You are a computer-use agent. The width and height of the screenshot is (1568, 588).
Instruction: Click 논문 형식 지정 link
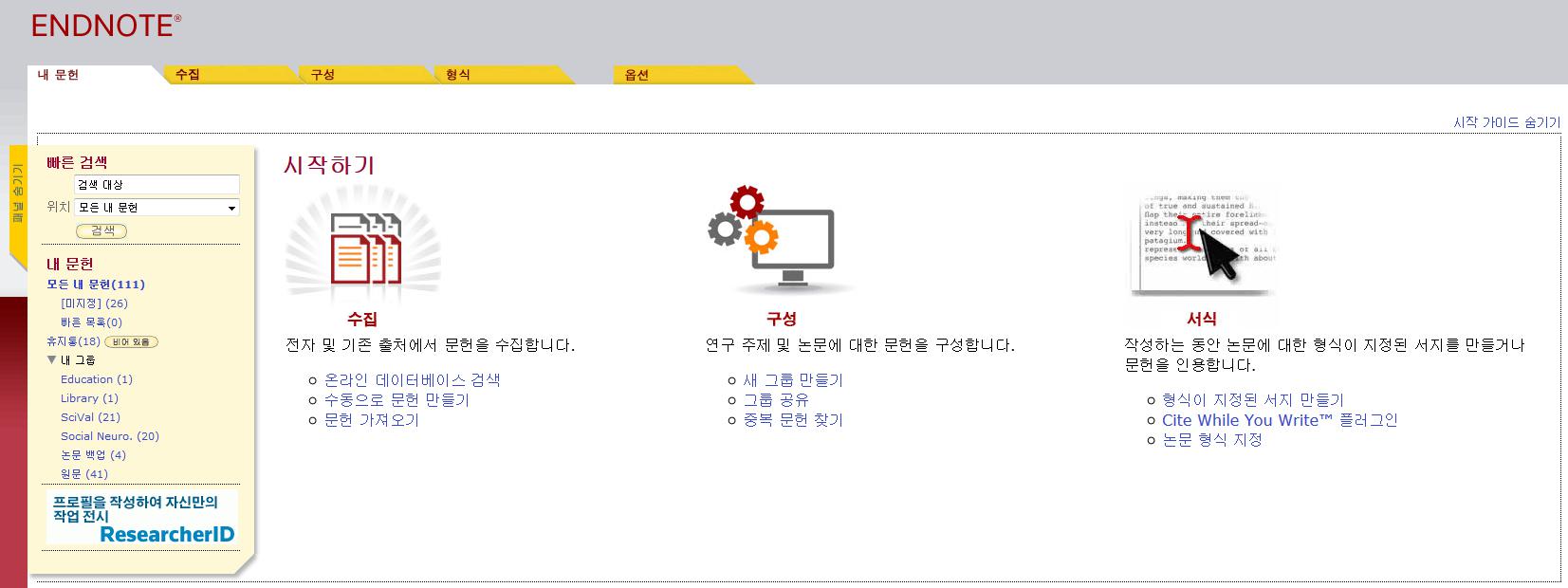(x=1212, y=440)
